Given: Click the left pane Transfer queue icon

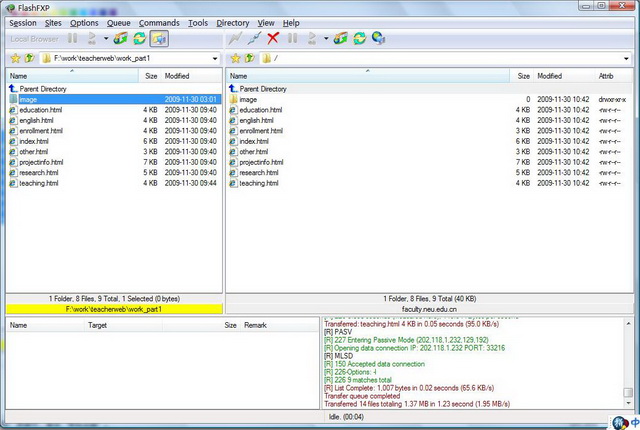Looking at the screenshot, I should coord(92,39).
